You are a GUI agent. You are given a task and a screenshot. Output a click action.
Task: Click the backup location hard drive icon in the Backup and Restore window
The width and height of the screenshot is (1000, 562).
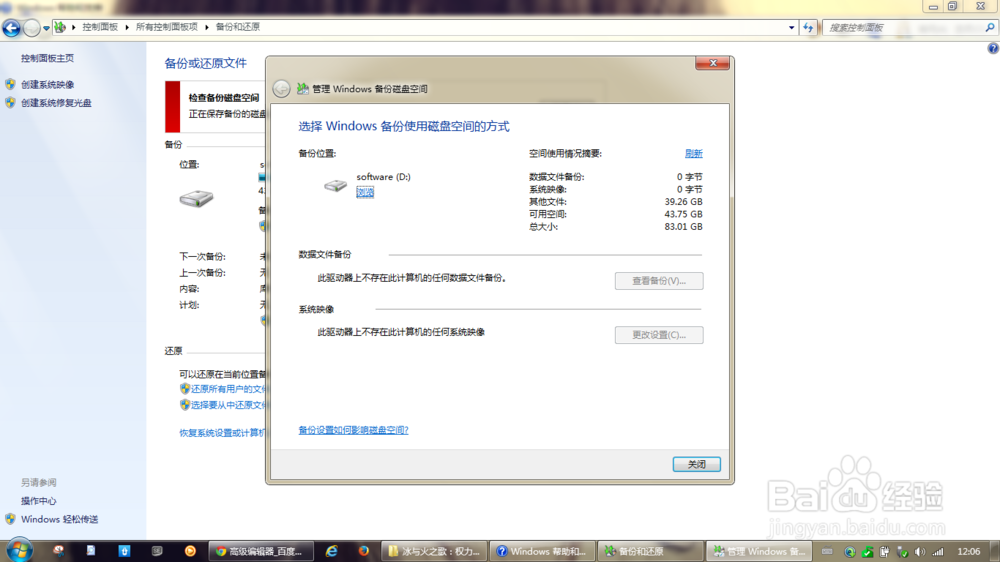point(196,198)
